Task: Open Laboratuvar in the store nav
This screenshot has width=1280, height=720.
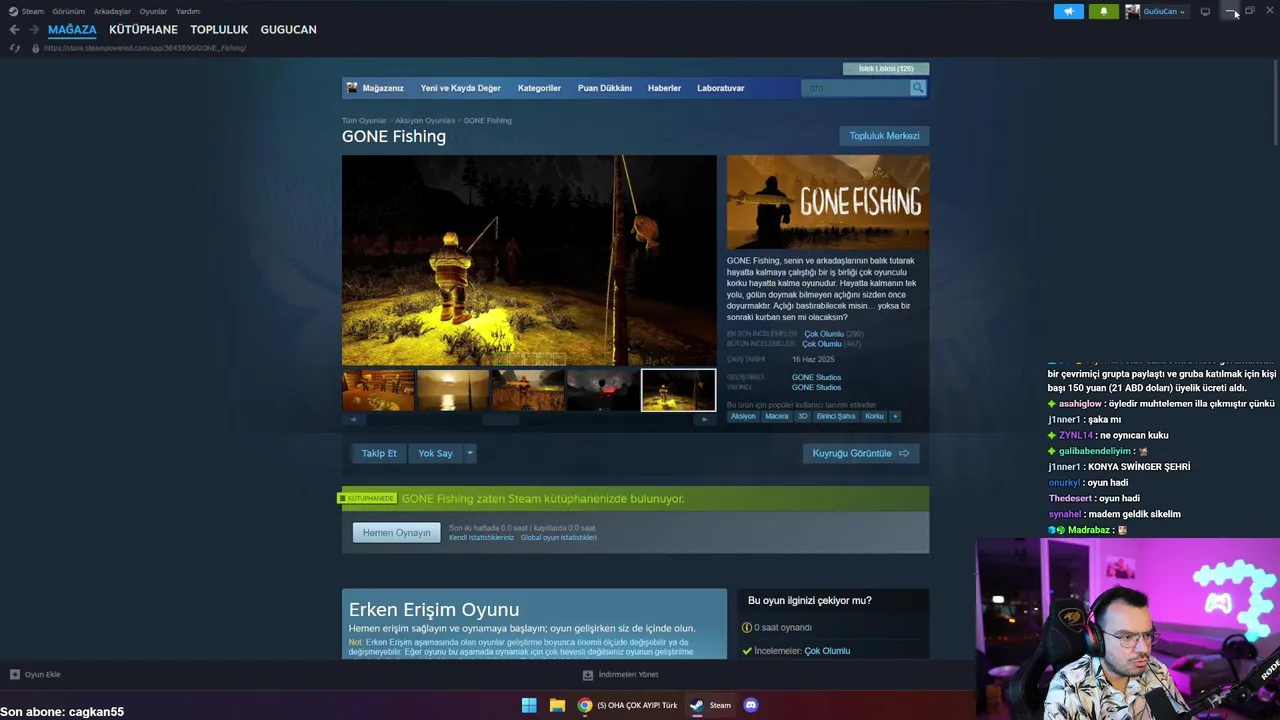Action: [720, 88]
